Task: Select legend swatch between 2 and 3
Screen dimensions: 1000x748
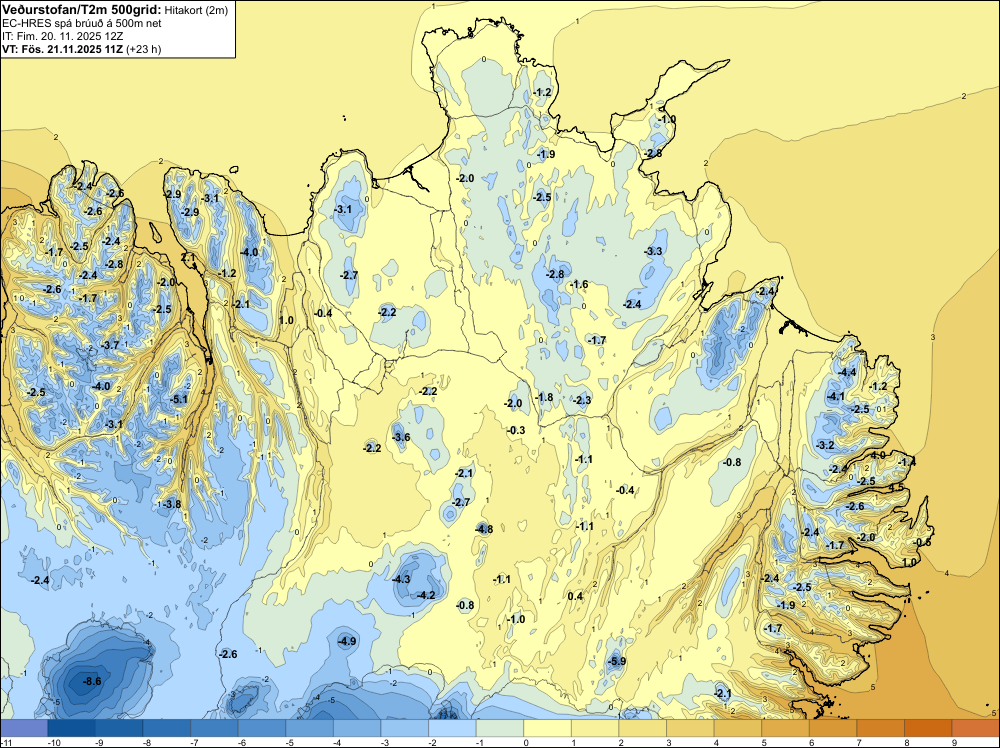Action: [x=643, y=728]
